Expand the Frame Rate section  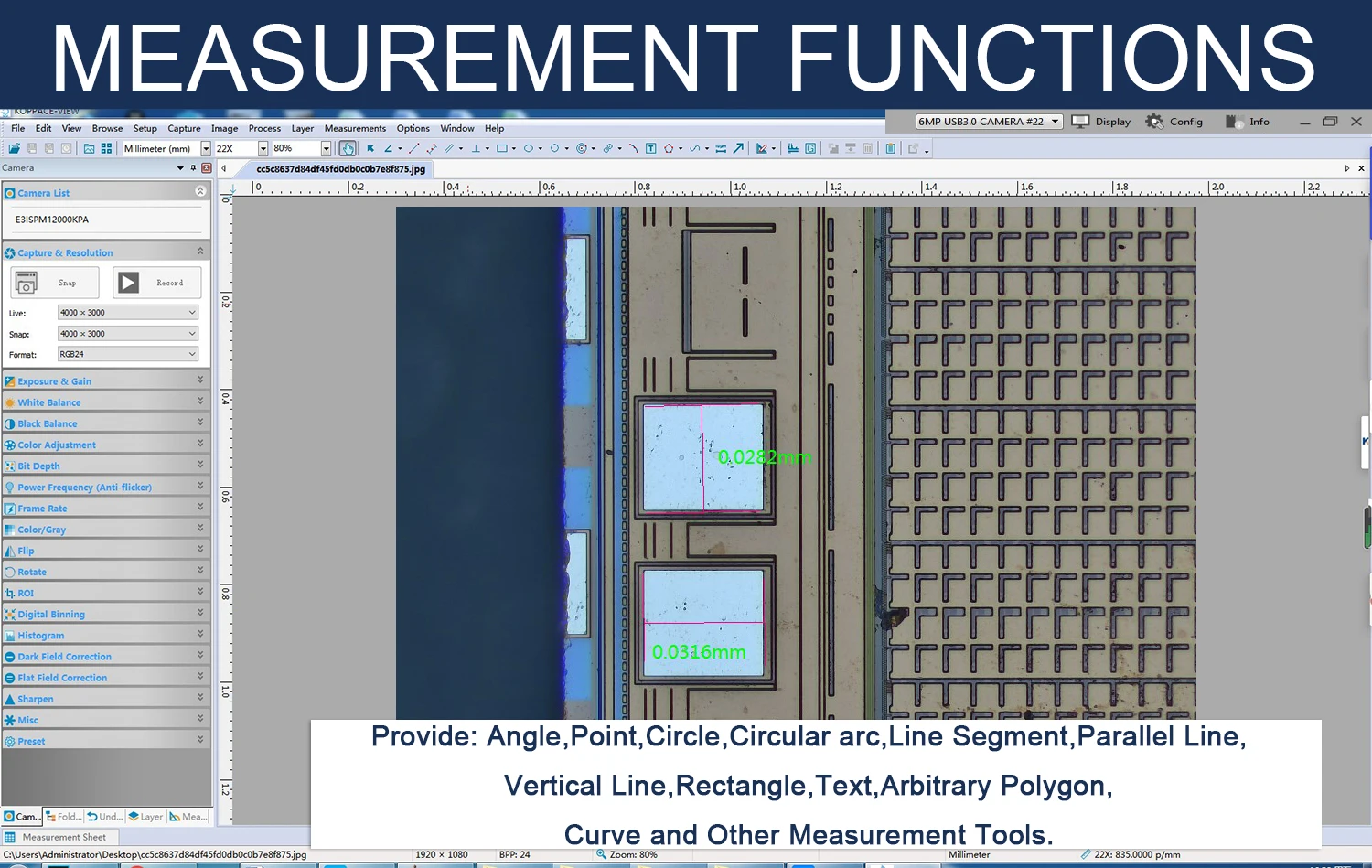[106, 508]
